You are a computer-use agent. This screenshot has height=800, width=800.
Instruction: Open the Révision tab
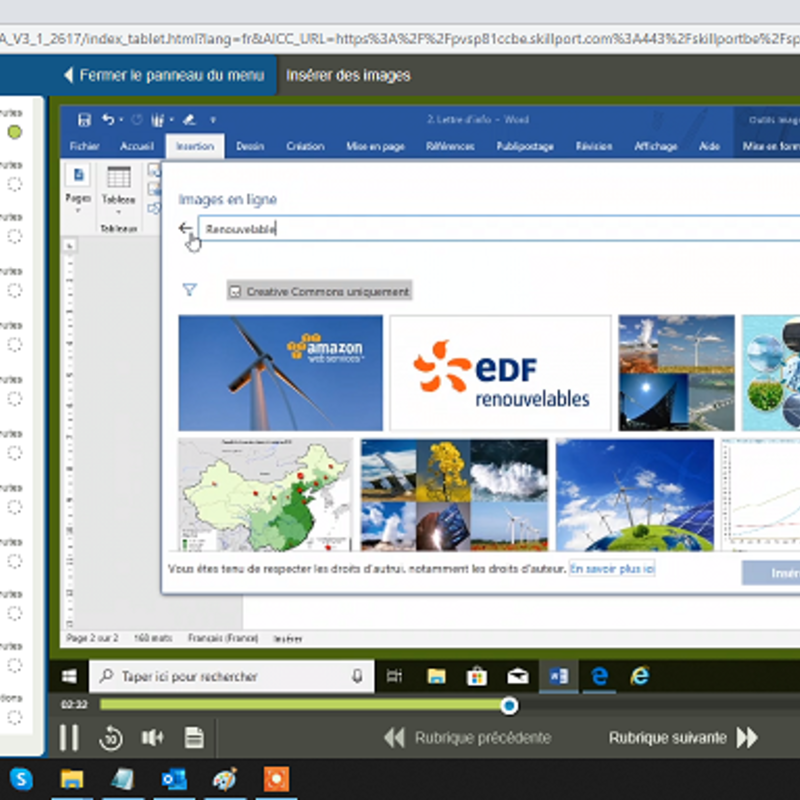point(594,146)
